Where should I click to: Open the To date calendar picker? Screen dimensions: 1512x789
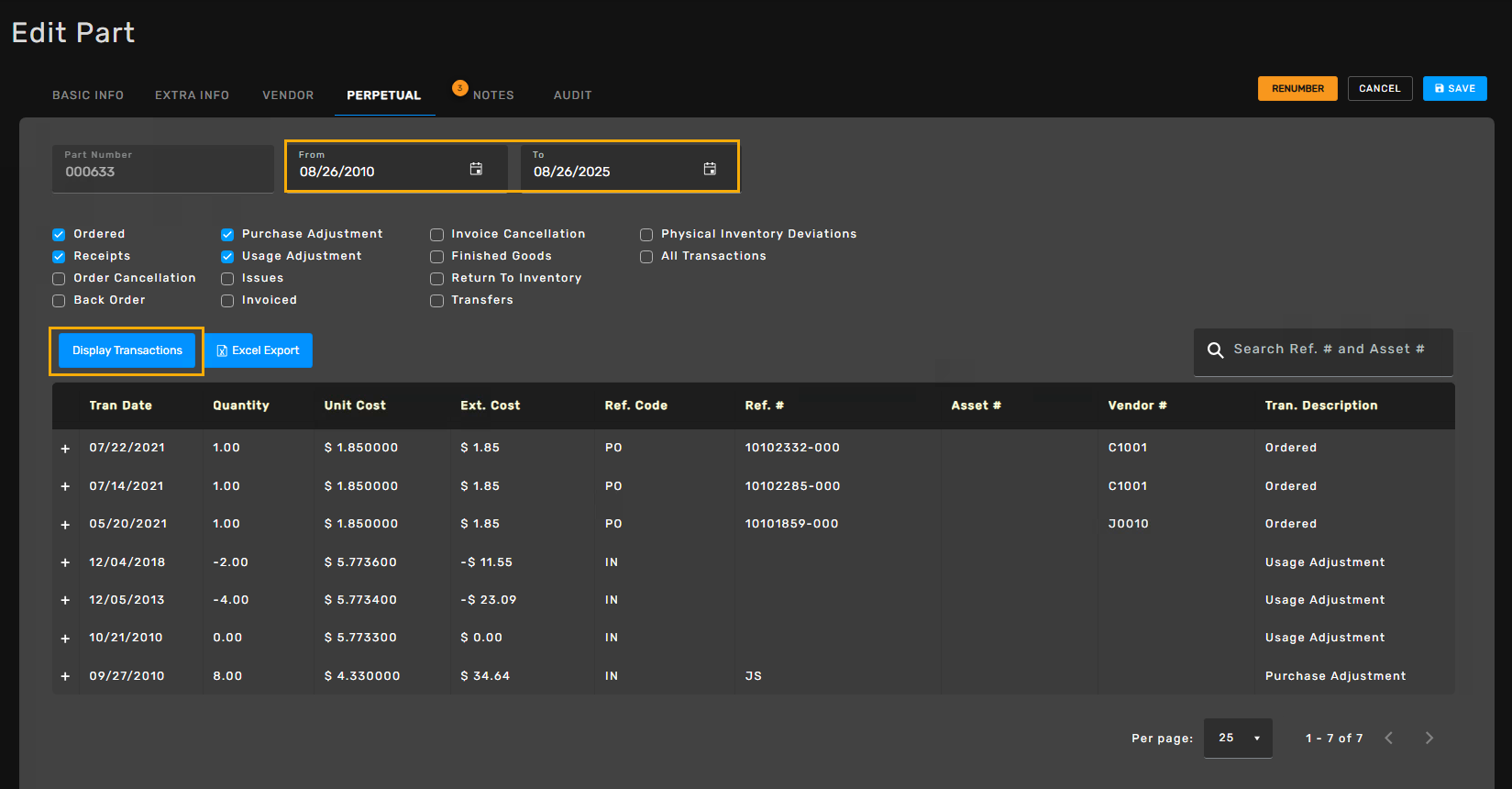(x=710, y=169)
